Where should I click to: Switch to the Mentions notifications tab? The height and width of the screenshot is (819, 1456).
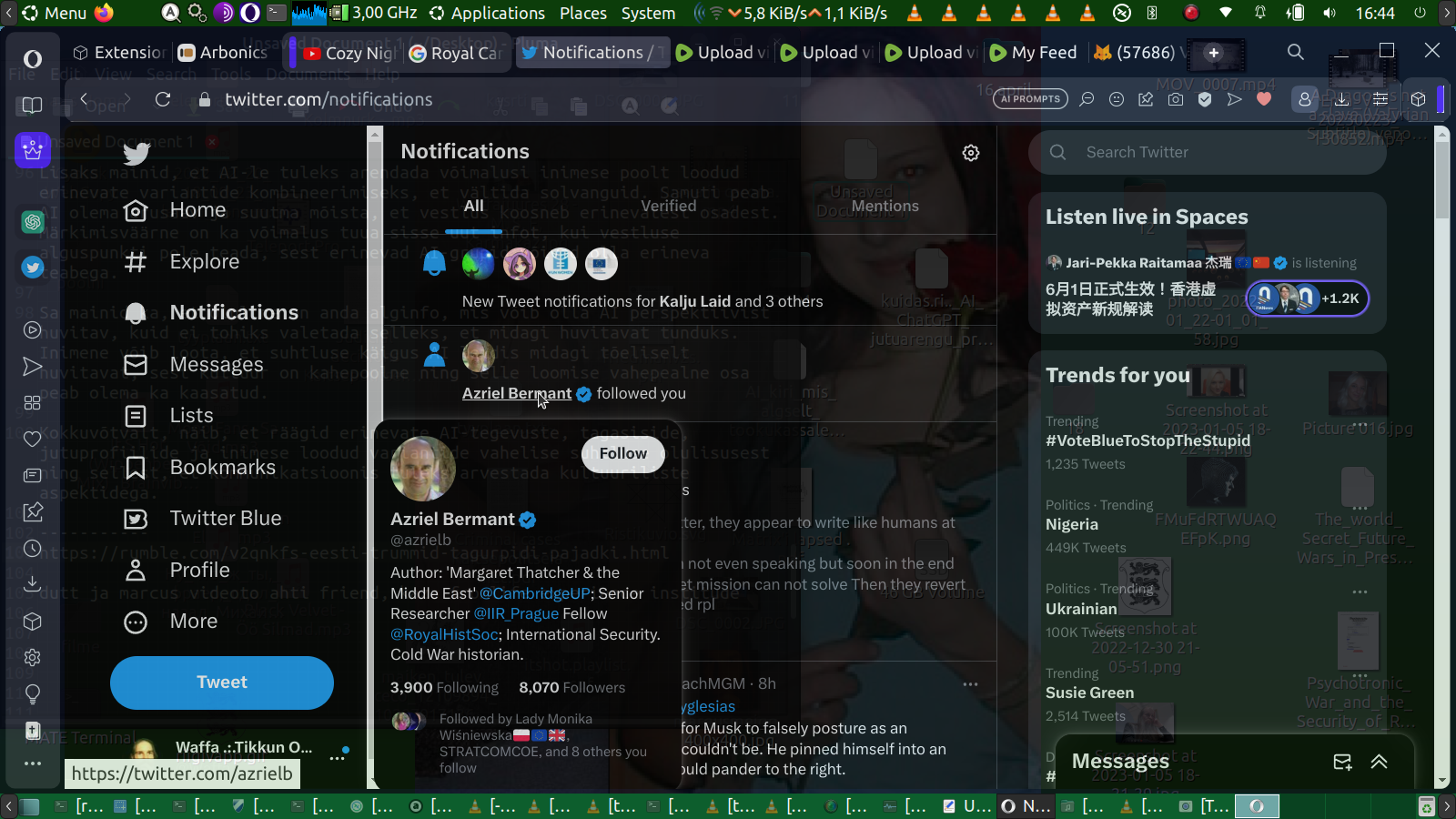coord(885,206)
